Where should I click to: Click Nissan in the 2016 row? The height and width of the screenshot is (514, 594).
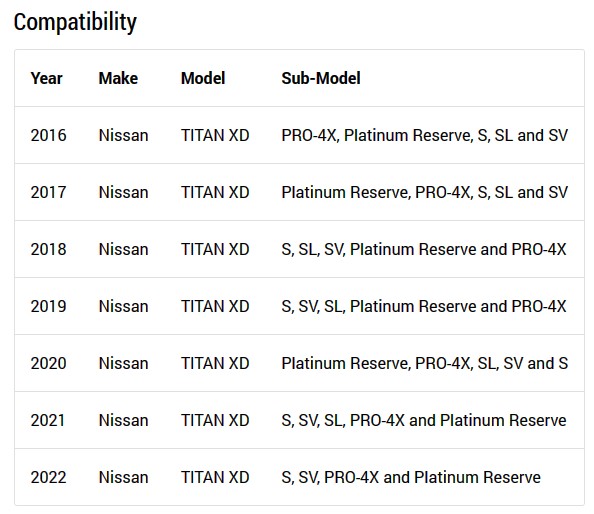click(123, 136)
